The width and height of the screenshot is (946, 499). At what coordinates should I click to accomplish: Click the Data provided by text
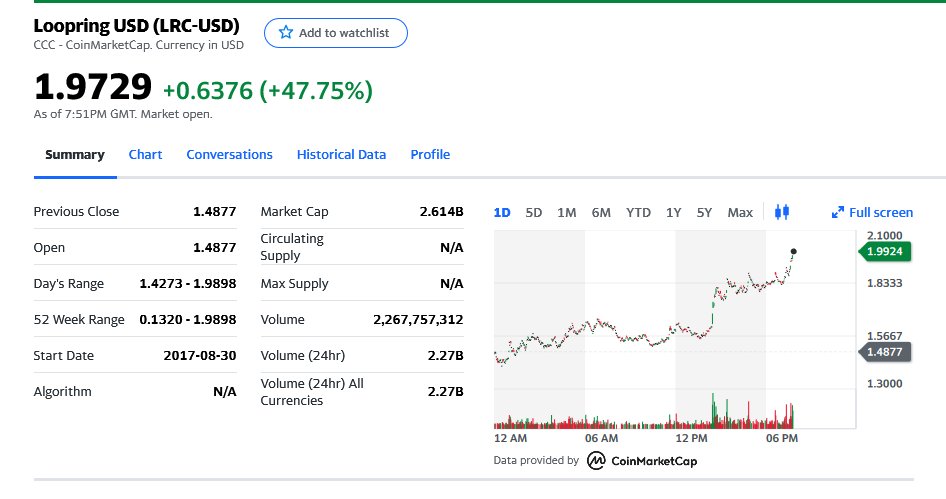[536, 460]
